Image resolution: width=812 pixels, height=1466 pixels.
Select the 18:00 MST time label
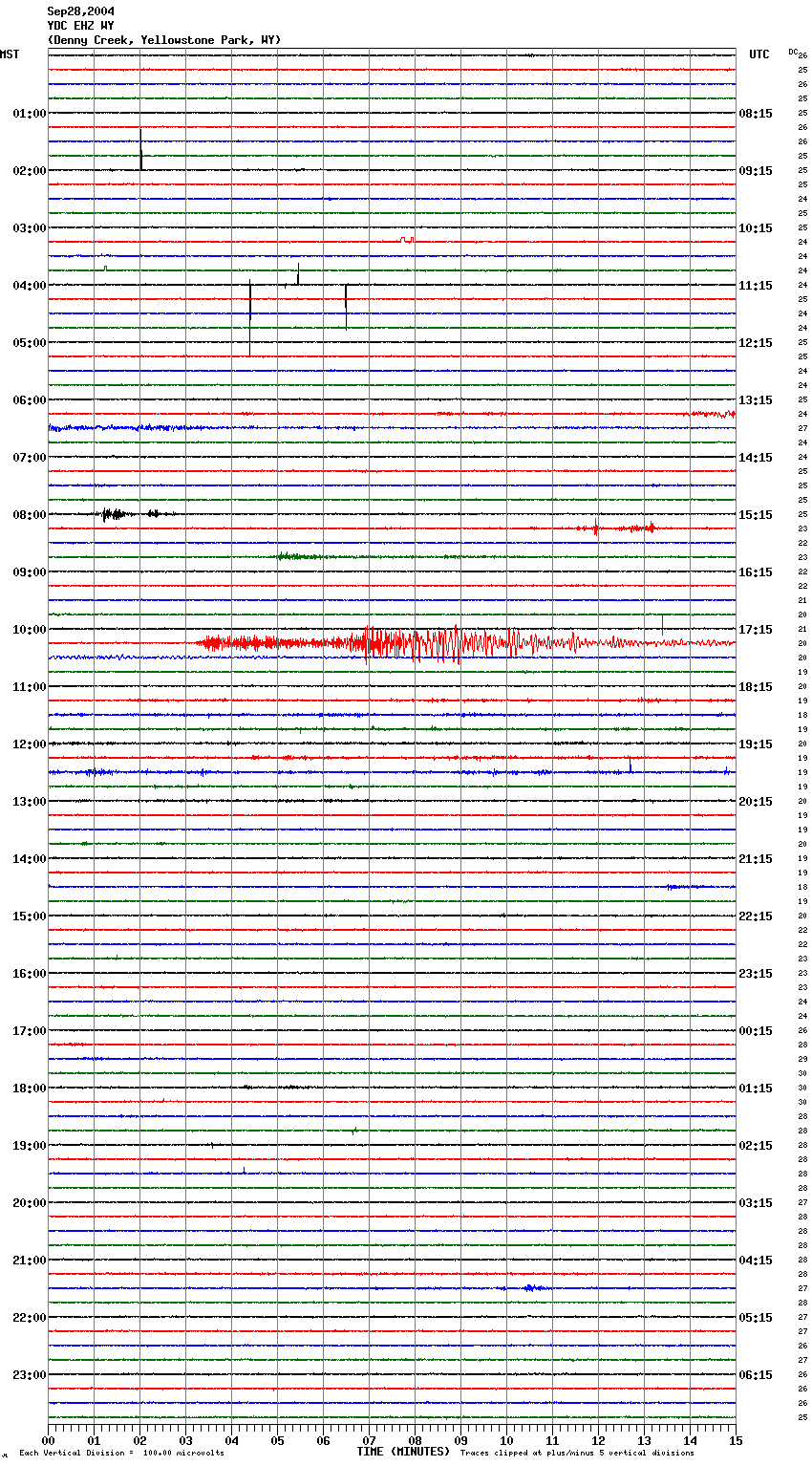pos(30,1089)
